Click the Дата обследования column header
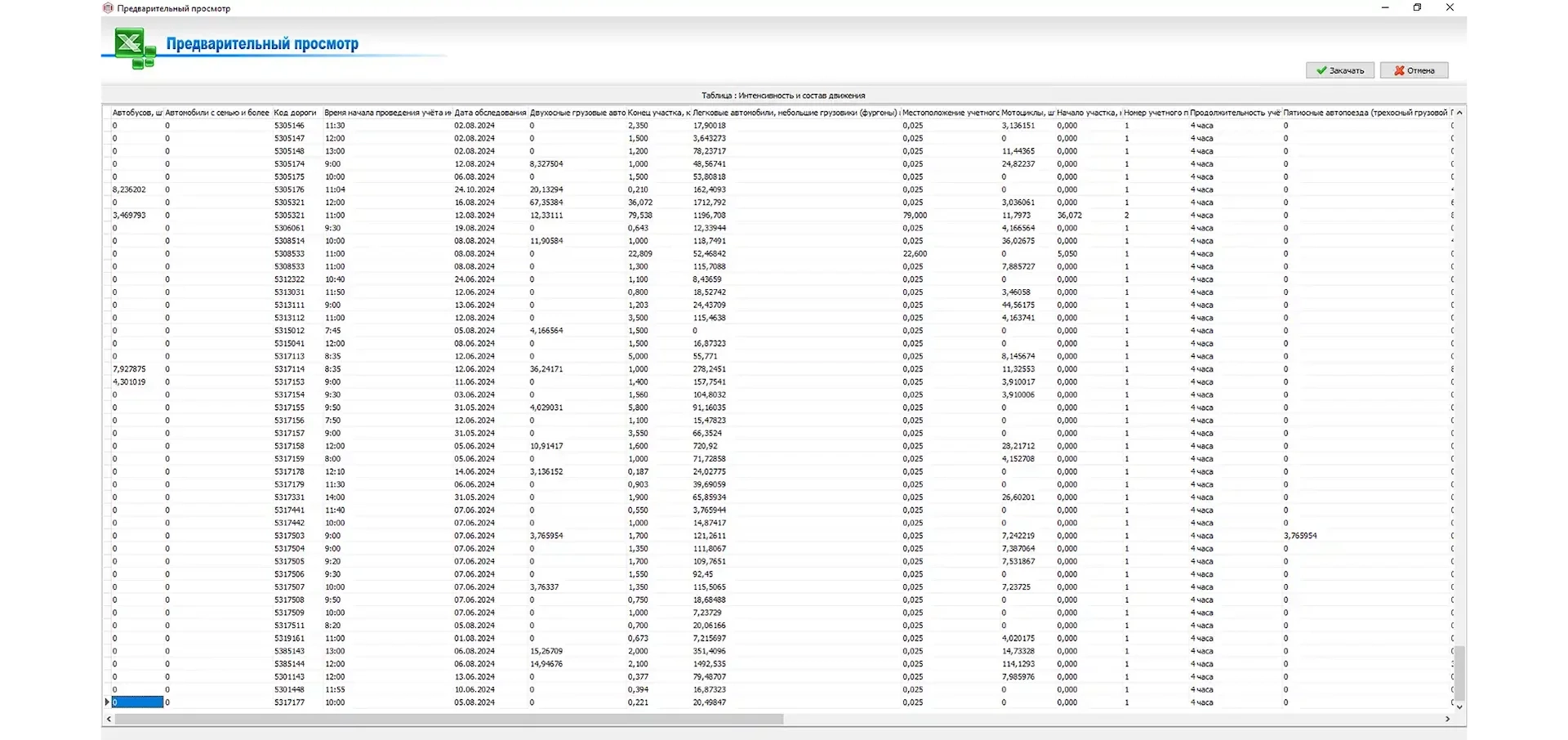Screen dimensions: 1568x740 pyautogui.click(x=490, y=113)
